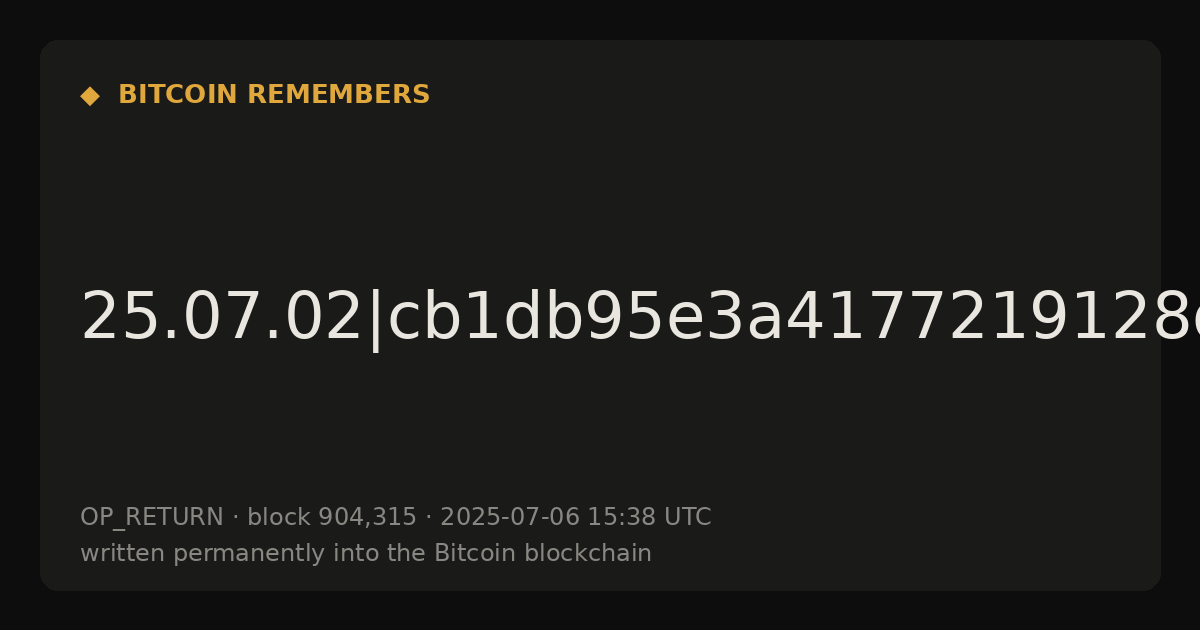The width and height of the screenshot is (1200, 630).
Task: Click the words Bitcoin blockchain in the caption
Action: pyautogui.click(x=543, y=554)
